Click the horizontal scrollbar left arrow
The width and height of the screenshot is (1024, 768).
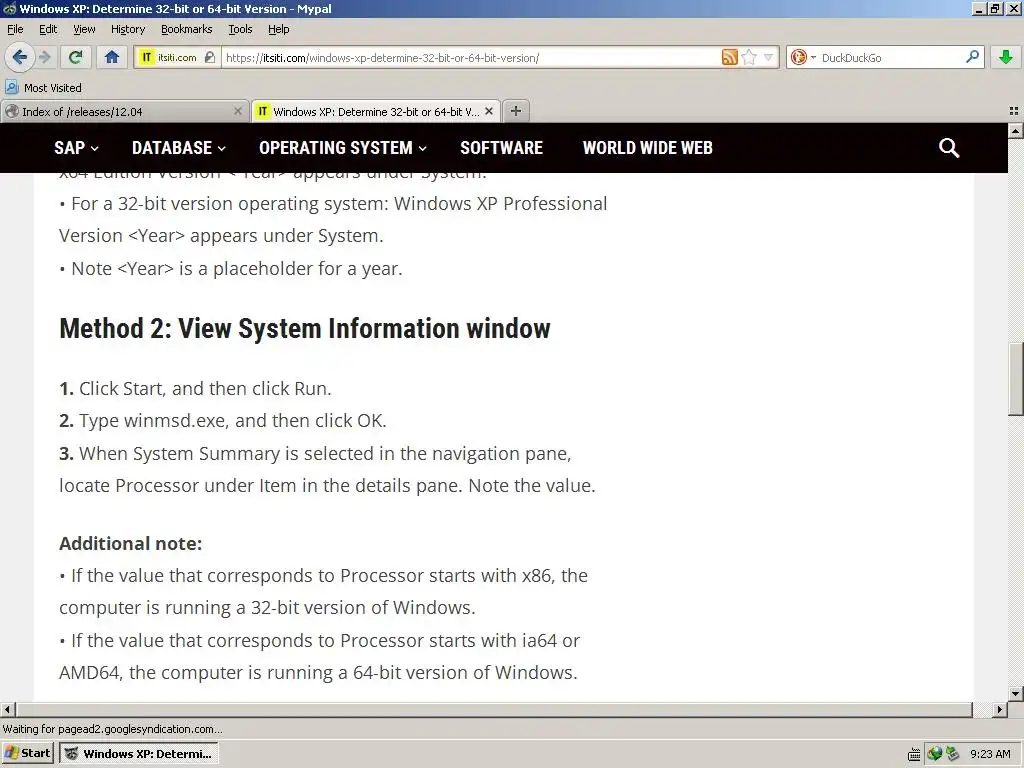pos(7,709)
